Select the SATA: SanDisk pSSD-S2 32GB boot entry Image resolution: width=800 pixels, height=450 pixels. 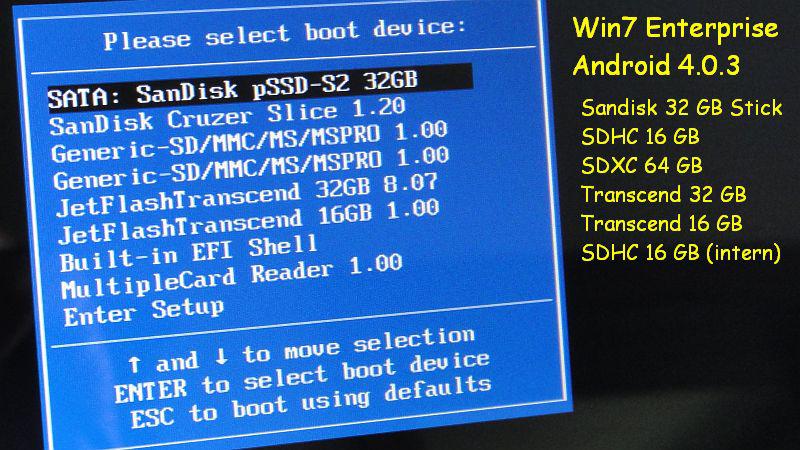[x=260, y=87]
